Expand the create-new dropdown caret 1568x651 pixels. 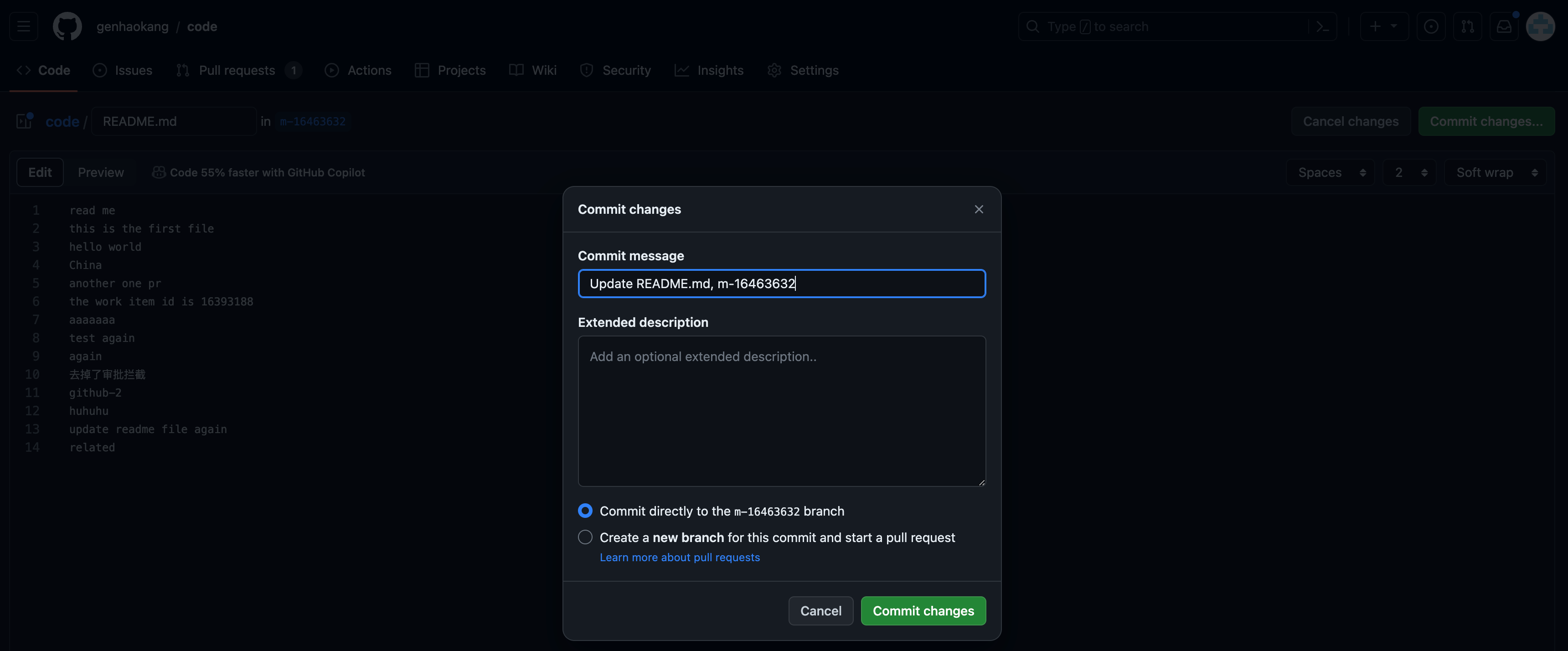tap(1394, 26)
